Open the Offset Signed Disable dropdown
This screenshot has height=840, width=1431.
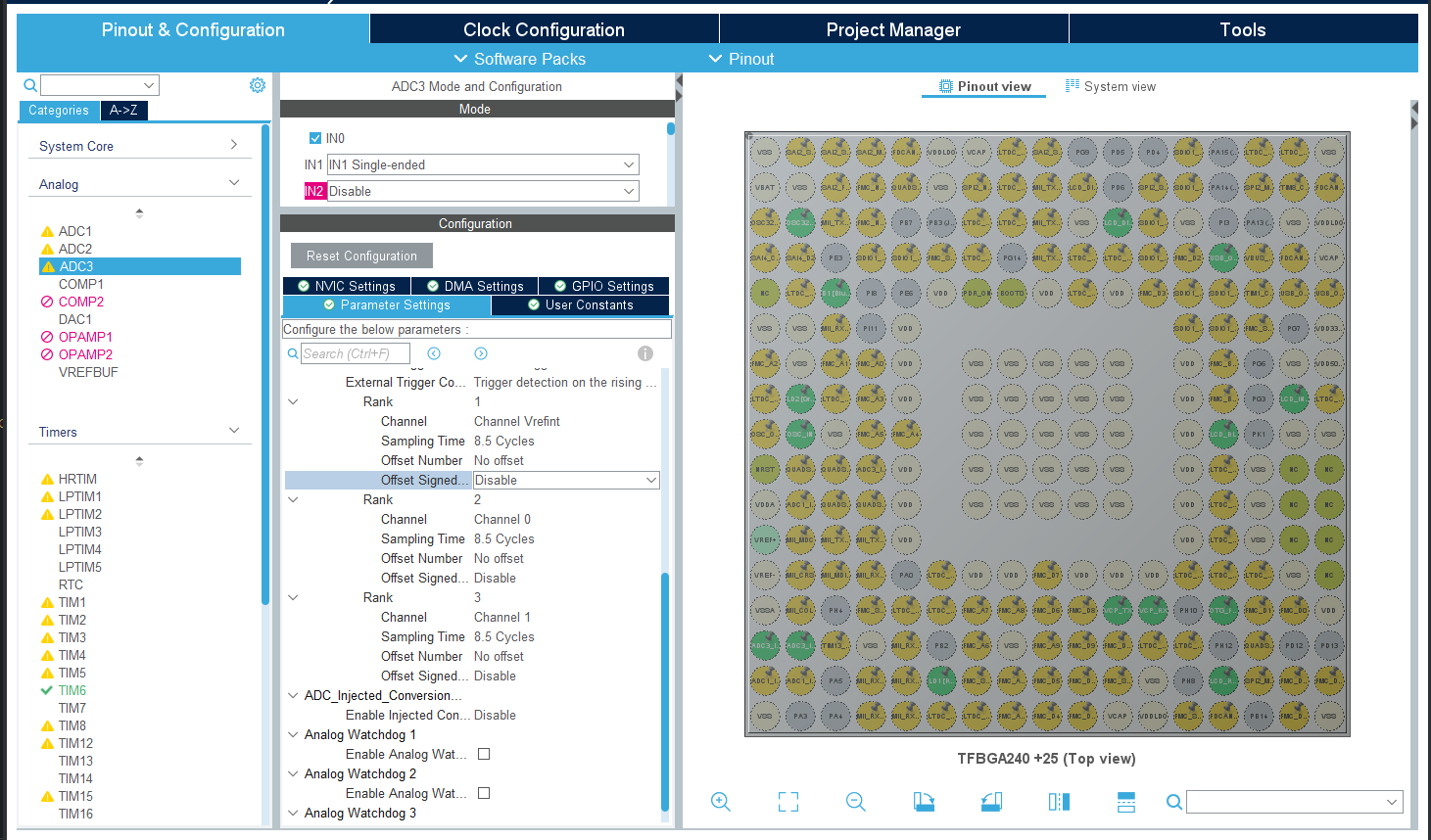coord(565,480)
